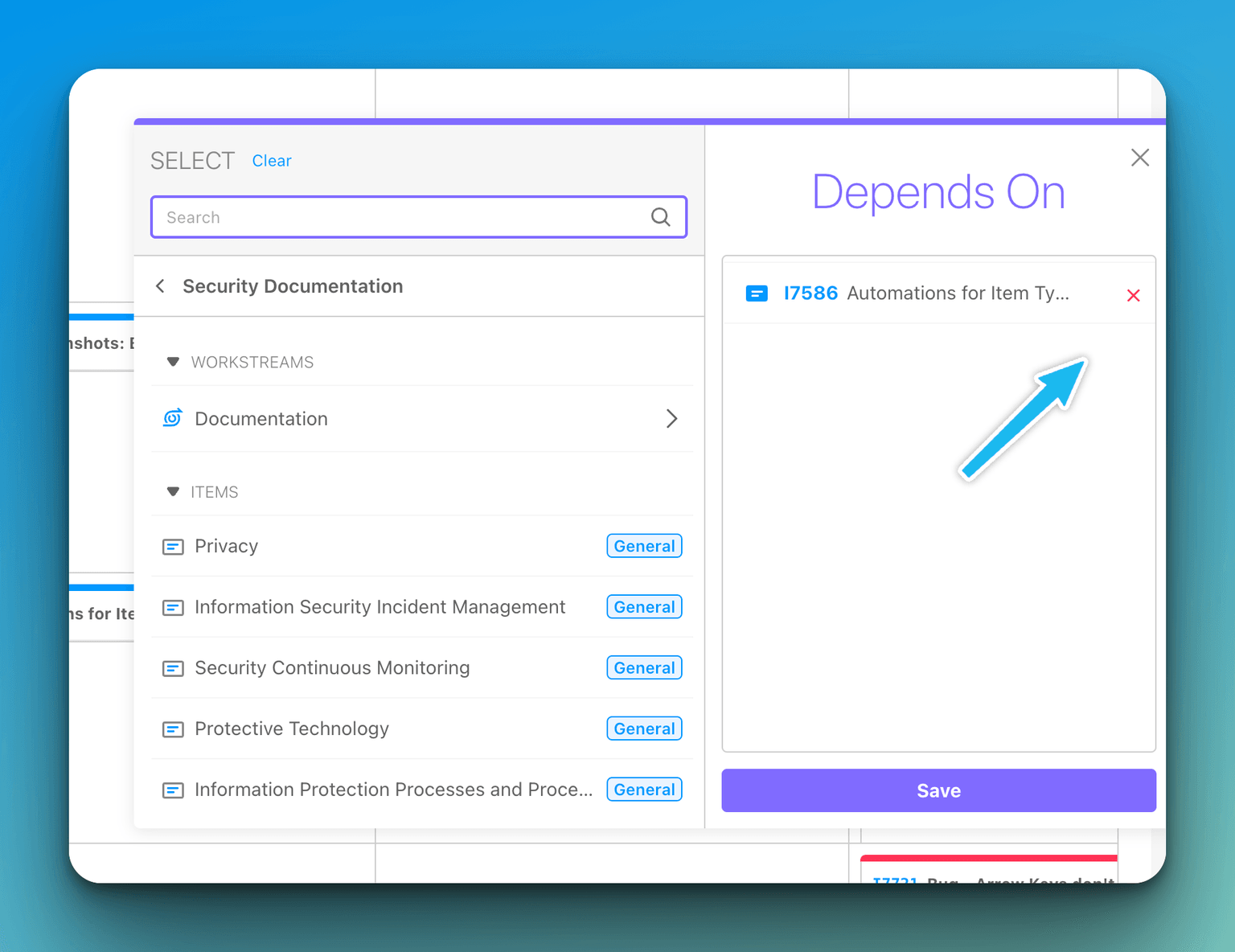
Task: Expand the Documentation workstream
Action: click(x=672, y=418)
